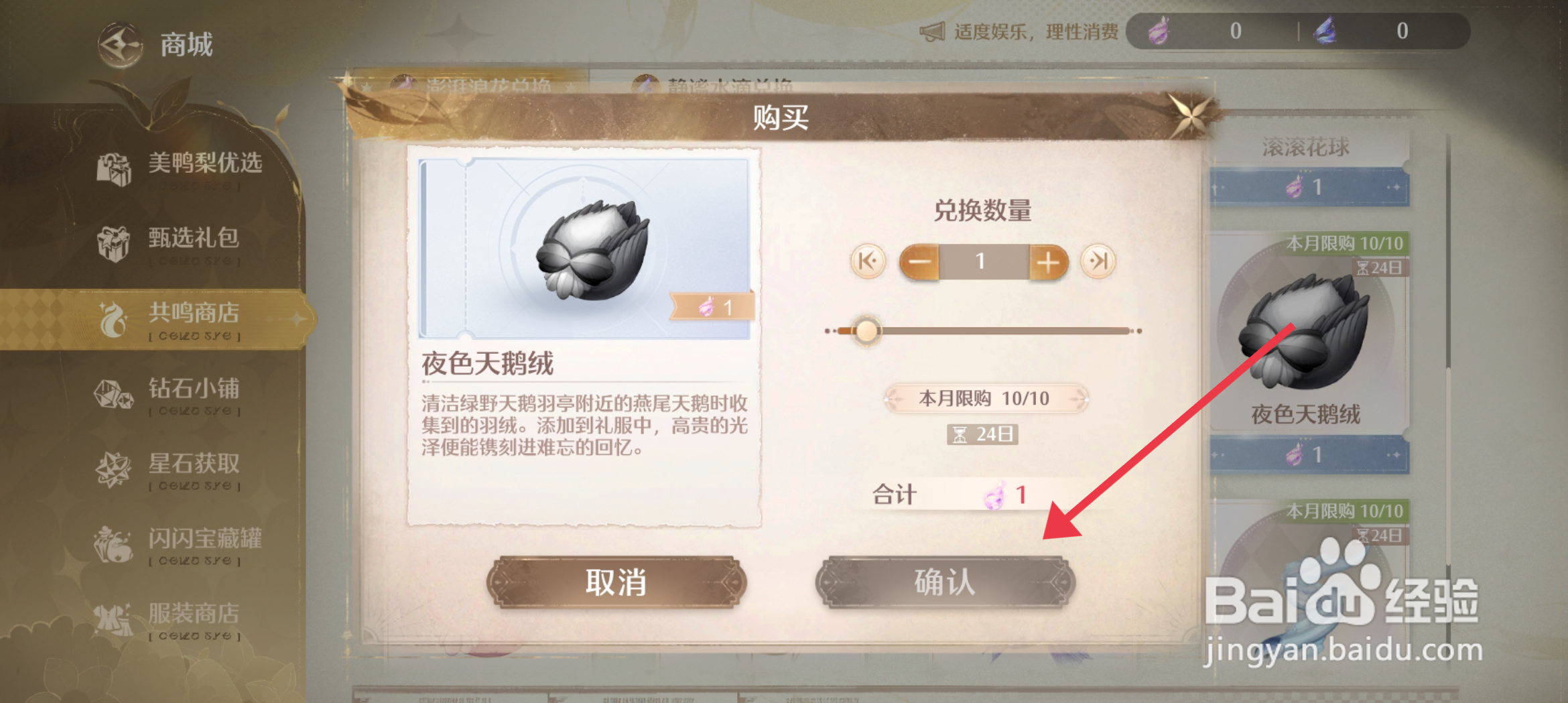Viewport: 1568px width, 703px height.
Task: Click the pink crystal currency icon in top bar
Action: pos(1159,31)
